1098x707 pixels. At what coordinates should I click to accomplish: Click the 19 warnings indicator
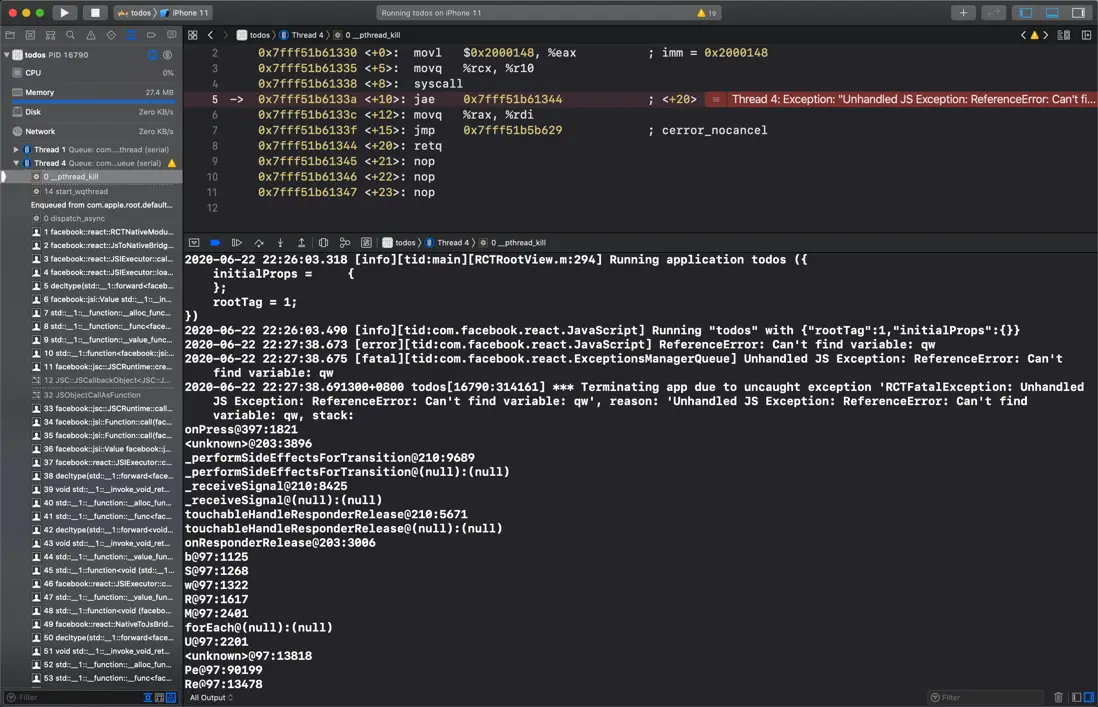pos(706,13)
